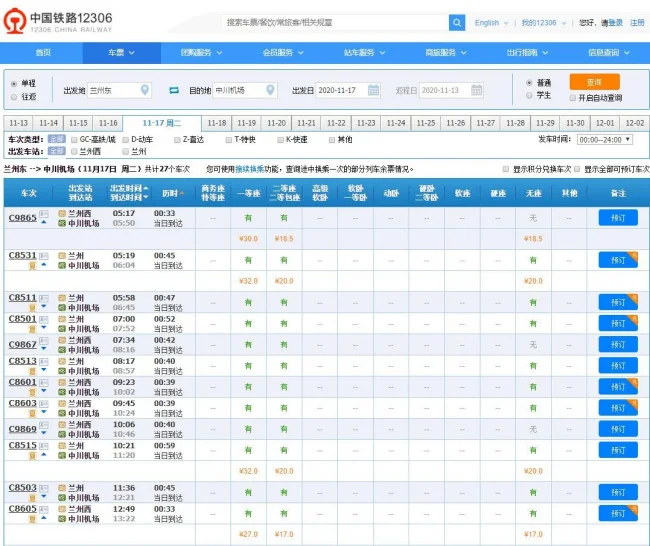The width and height of the screenshot is (650, 546).
Task: Swap departure and destination stations icon
Action: point(174,90)
